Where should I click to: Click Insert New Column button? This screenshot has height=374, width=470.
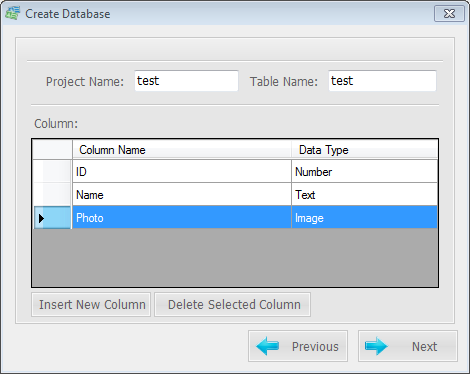[x=91, y=305]
